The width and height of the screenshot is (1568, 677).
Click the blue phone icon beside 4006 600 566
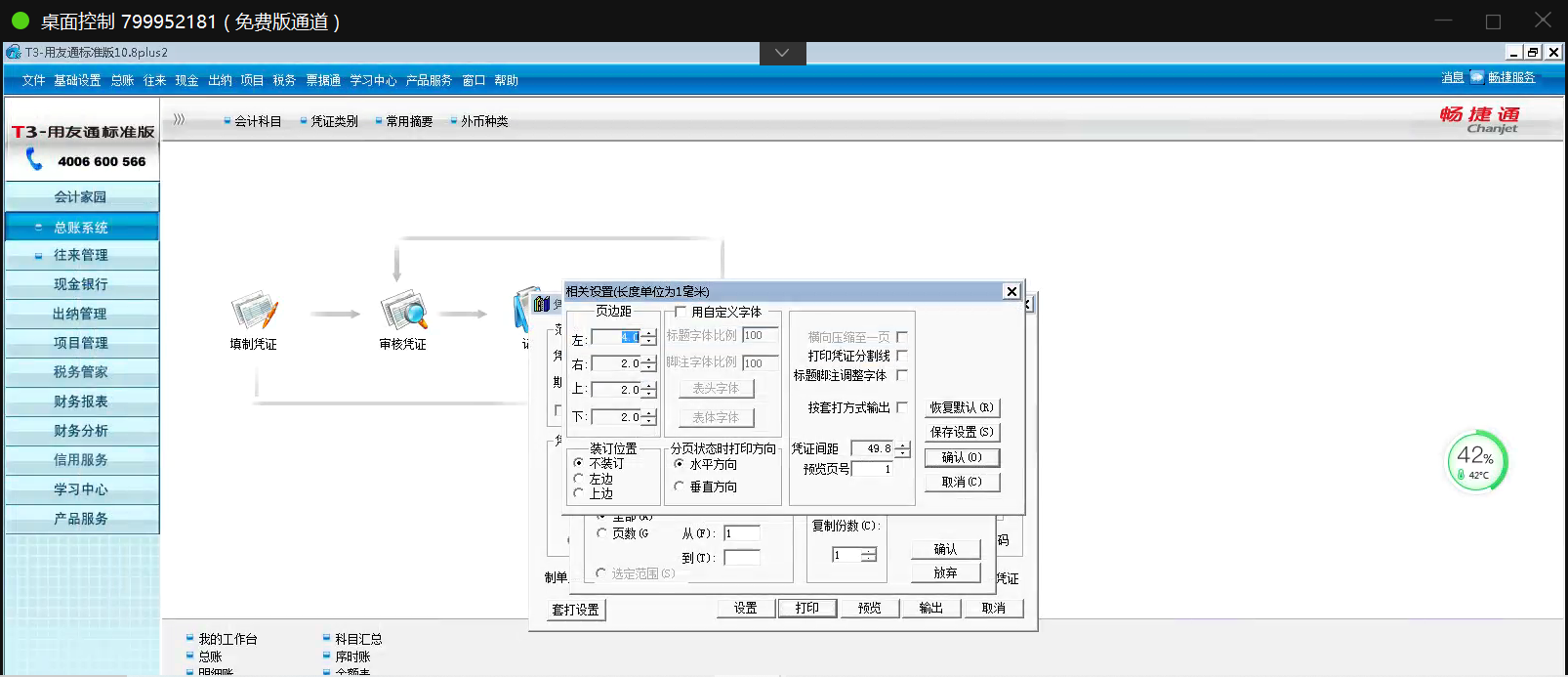tap(34, 159)
